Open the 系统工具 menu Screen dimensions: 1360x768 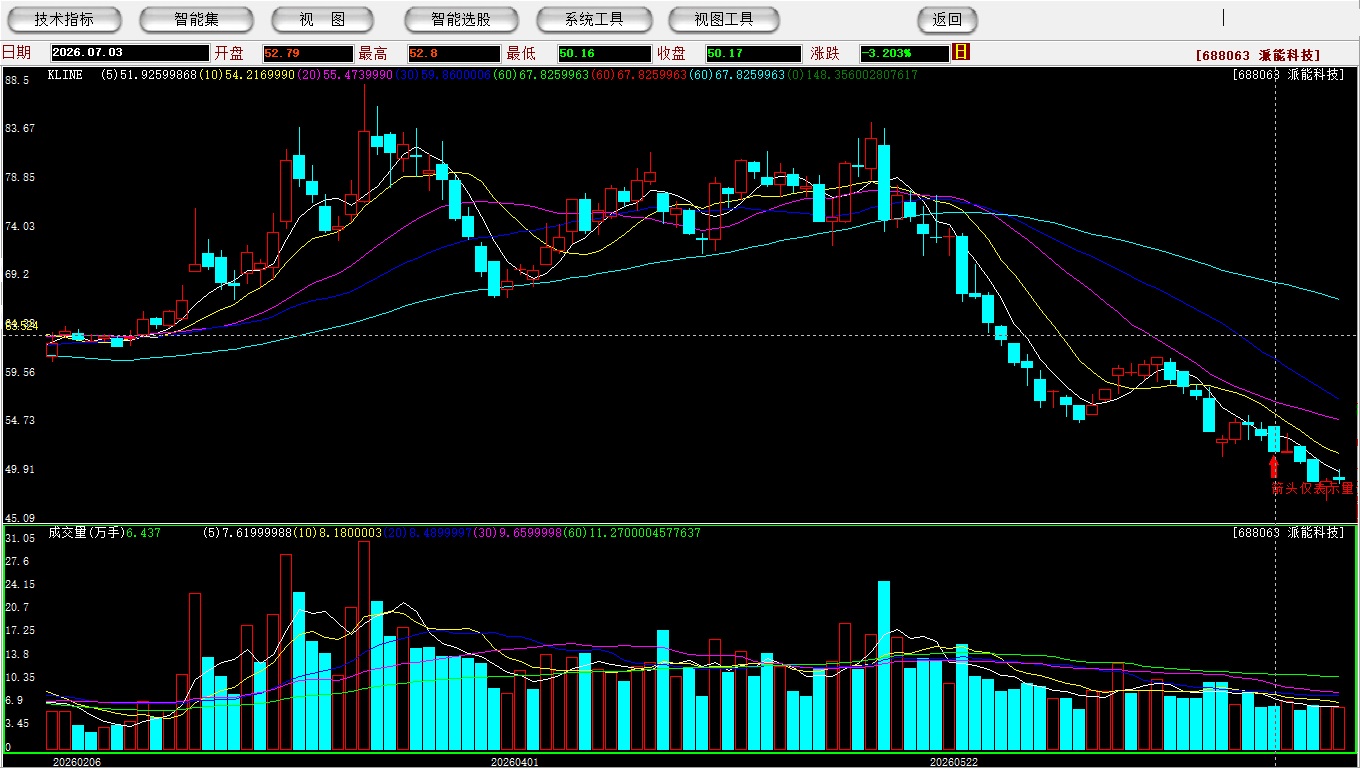point(594,19)
